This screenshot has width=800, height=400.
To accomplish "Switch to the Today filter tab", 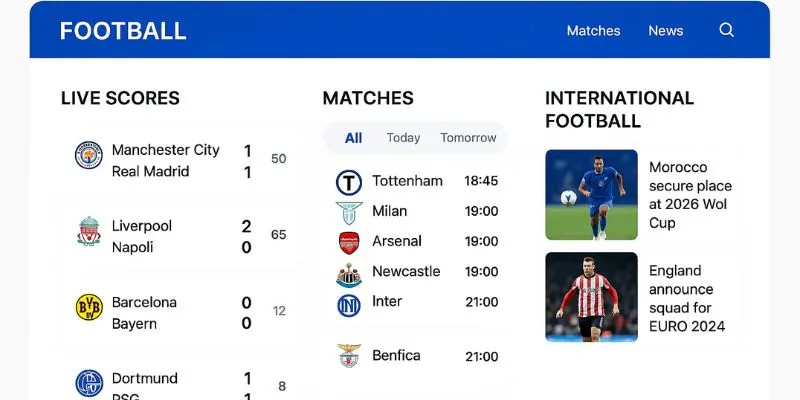I will [x=403, y=138].
